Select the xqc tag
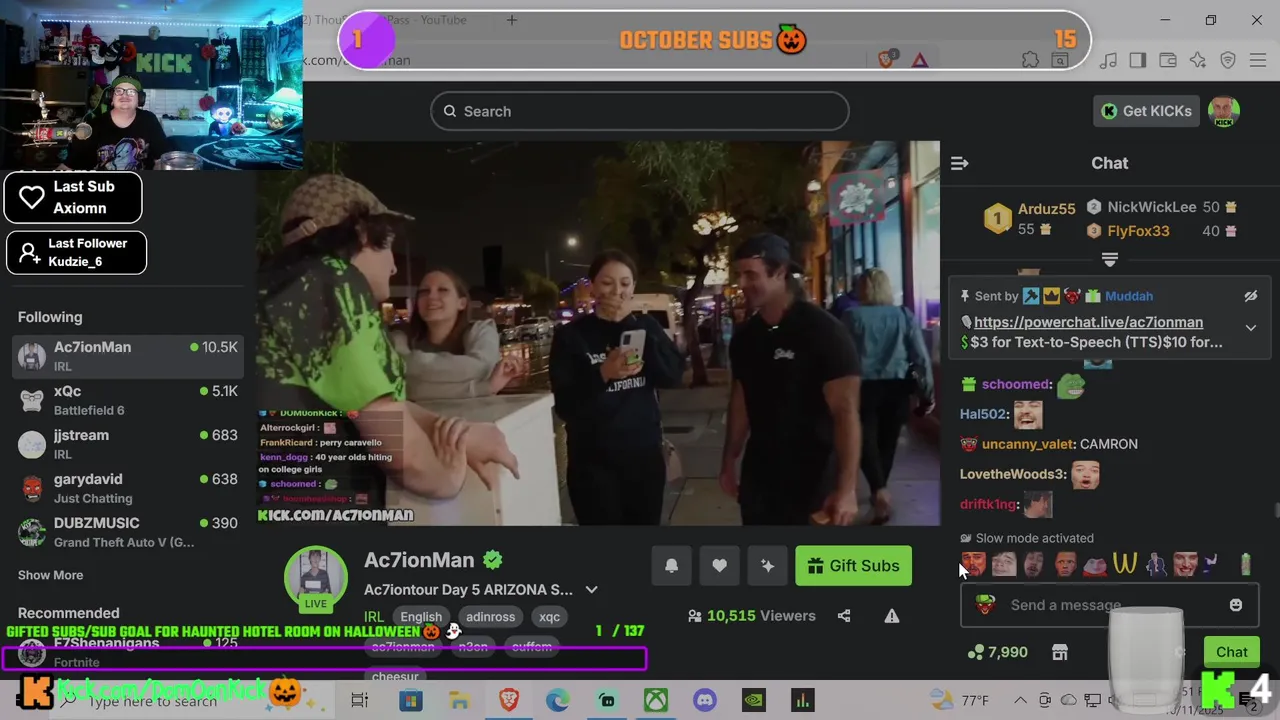Screen dimensions: 1280x720 [x=550, y=617]
